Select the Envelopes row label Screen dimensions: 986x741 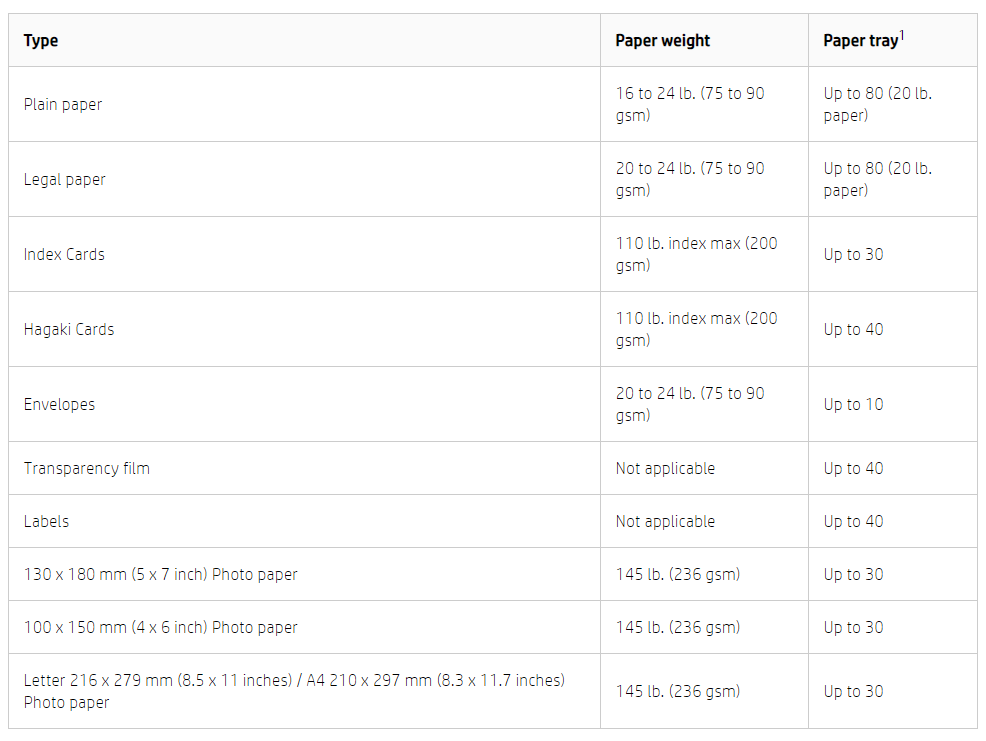pyautogui.click(x=60, y=404)
